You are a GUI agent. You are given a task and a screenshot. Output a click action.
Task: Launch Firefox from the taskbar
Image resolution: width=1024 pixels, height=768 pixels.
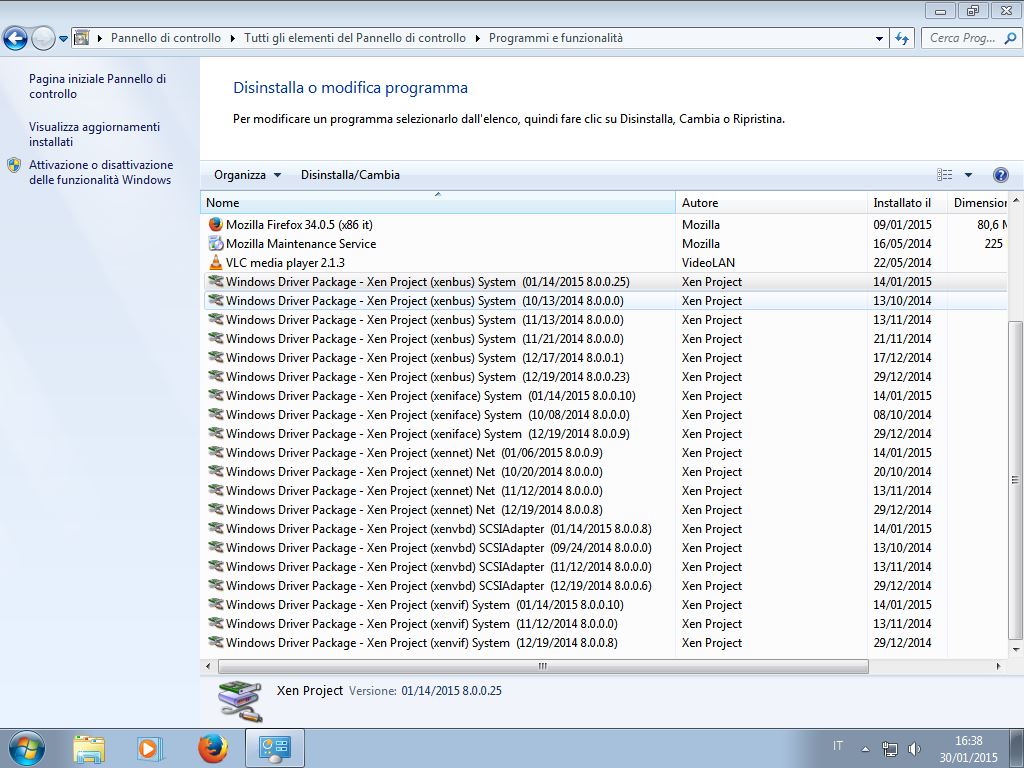212,747
